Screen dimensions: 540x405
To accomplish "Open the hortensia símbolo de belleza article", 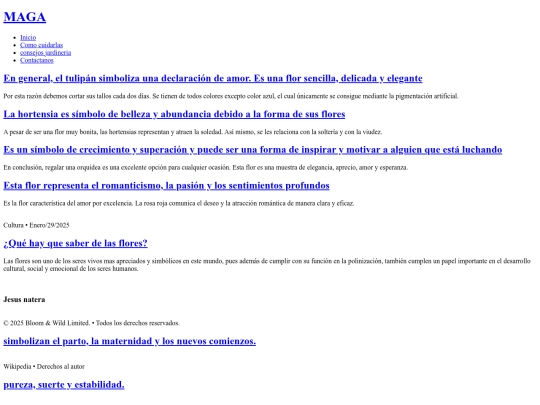I will pyautogui.click(x=174, y=114).
